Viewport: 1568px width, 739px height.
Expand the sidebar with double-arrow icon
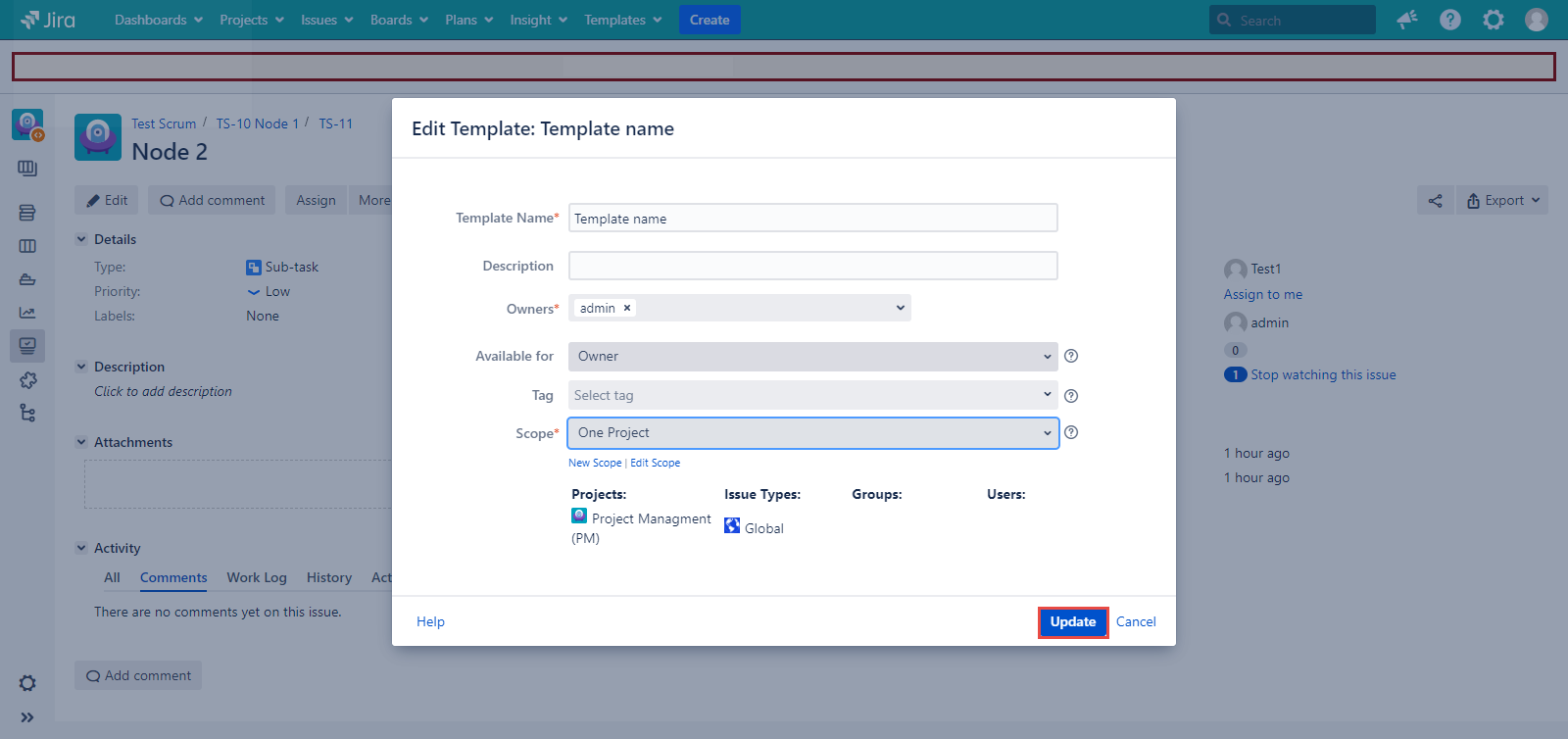pyautogui.click(x=27, y=717)
